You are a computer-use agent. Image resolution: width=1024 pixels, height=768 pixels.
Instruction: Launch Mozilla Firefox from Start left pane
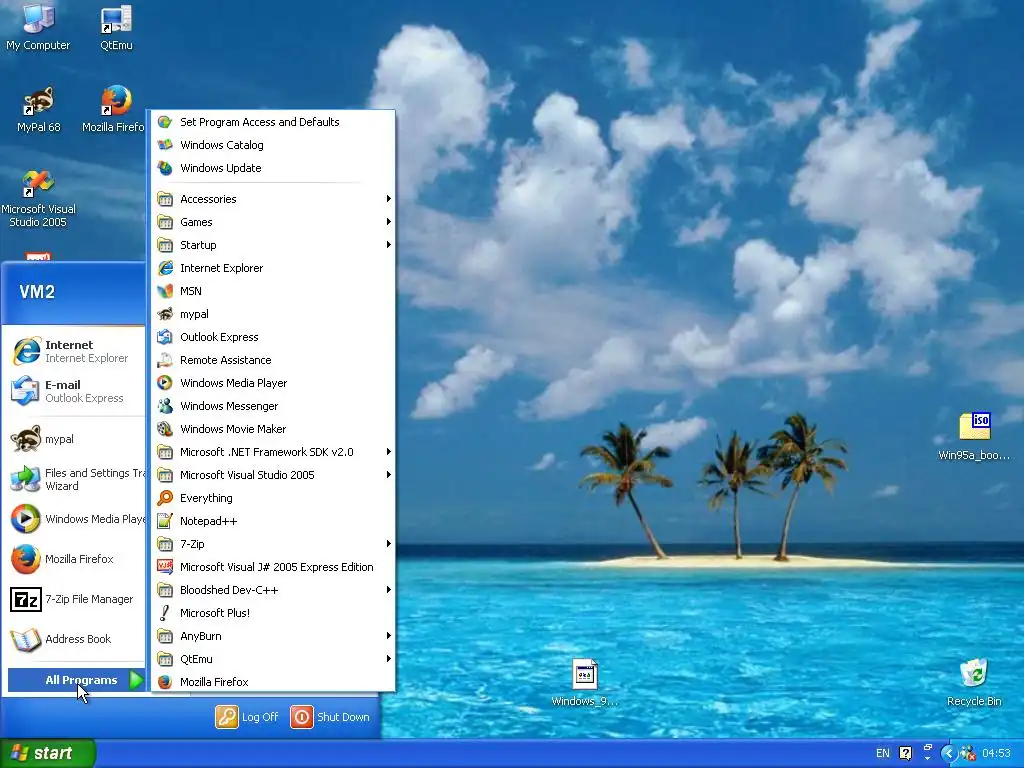74,559
